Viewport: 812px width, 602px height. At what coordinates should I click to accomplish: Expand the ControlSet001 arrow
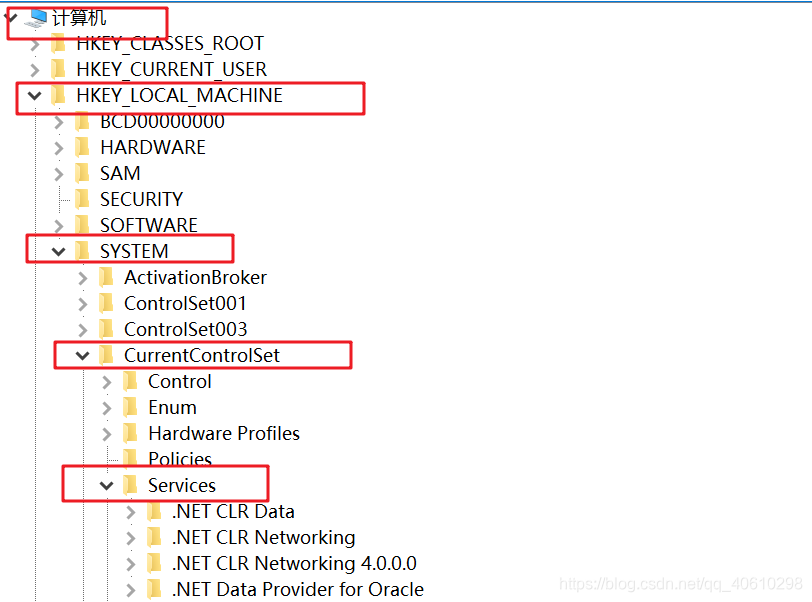point(83,305)
